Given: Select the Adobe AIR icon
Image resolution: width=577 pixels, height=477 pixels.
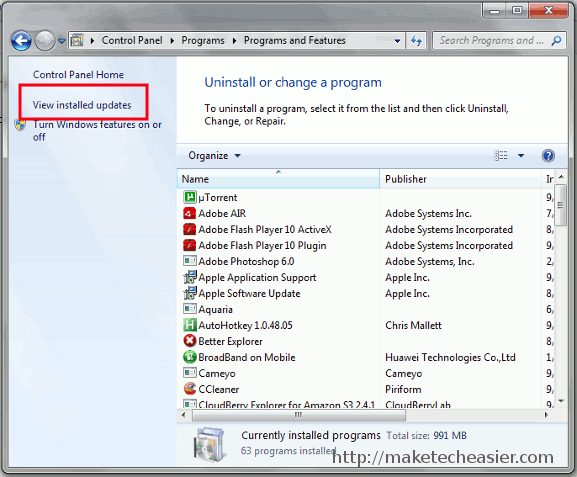Looking at the screenshot, I should click(190, 213).
